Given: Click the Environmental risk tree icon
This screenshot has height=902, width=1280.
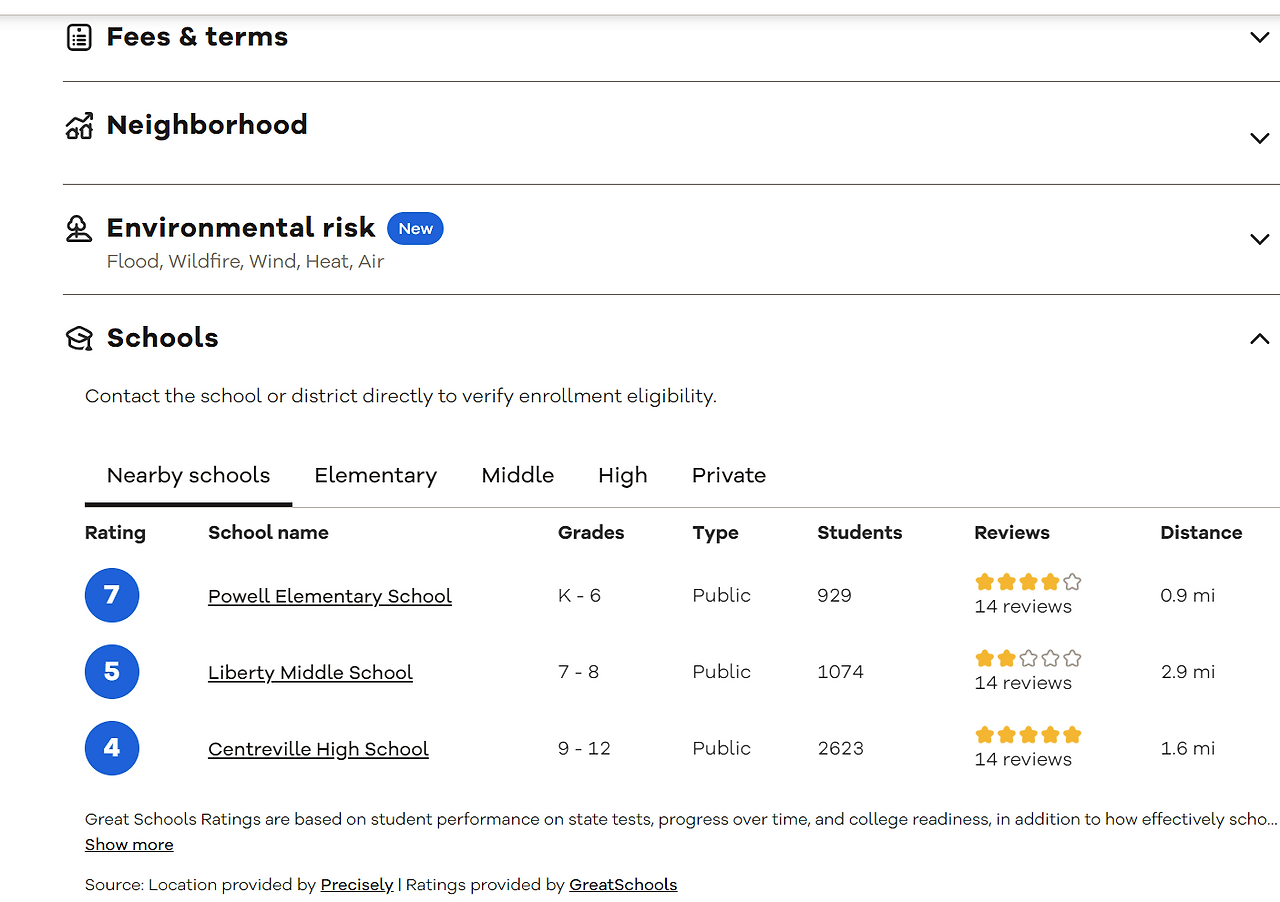Looking at the screenshot, I should pos(79,229).
